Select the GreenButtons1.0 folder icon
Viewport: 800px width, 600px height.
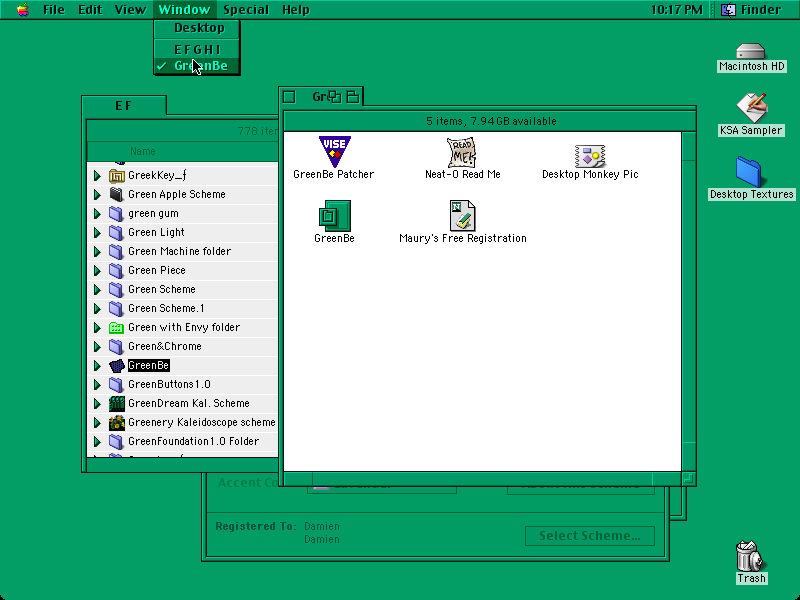tap(117, 385)
